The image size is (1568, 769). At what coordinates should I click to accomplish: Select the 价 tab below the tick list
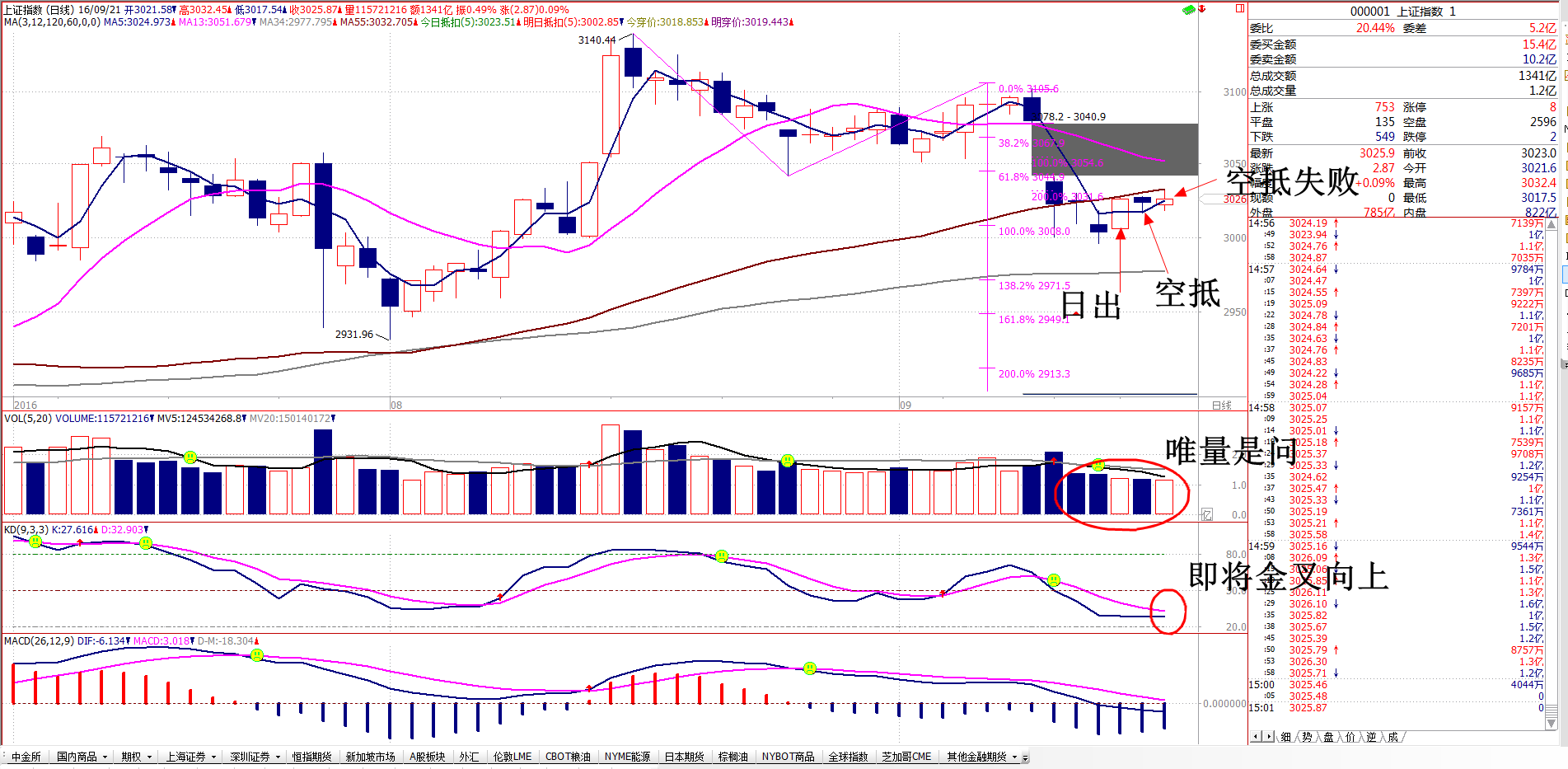pos(1350,737)
